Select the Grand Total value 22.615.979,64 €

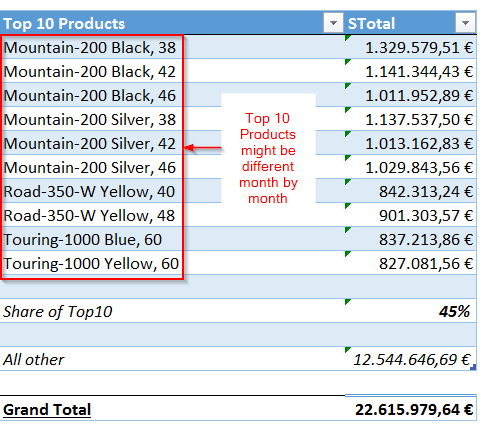tap(414, 409)
